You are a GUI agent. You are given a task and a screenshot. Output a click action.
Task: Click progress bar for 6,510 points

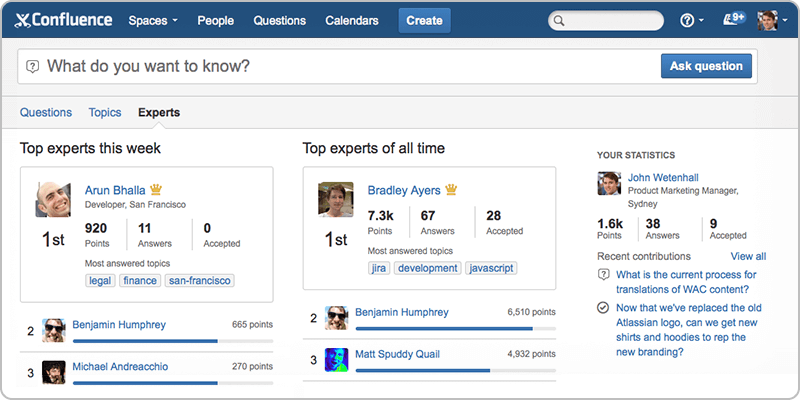click(456, 329)
